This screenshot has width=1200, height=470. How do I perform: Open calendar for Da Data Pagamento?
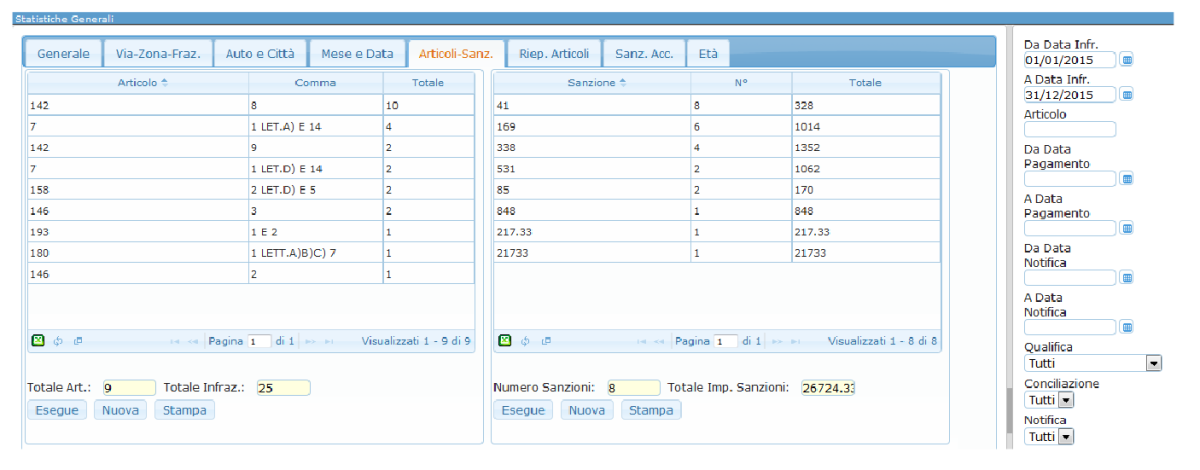(x=1127, y=179)
